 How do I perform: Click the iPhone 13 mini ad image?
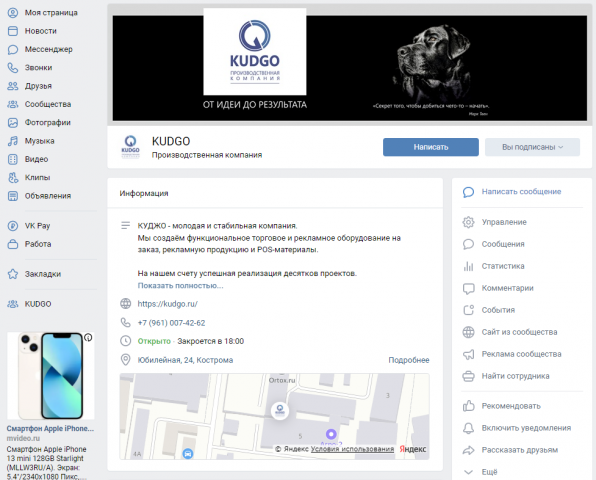tap(51, 376)
